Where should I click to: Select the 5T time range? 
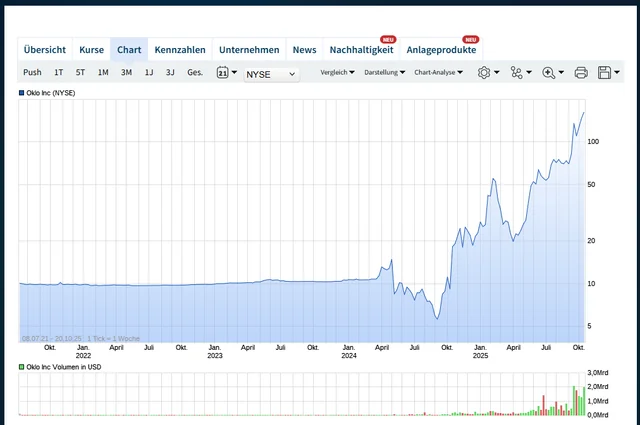click(x=80, y=73)
